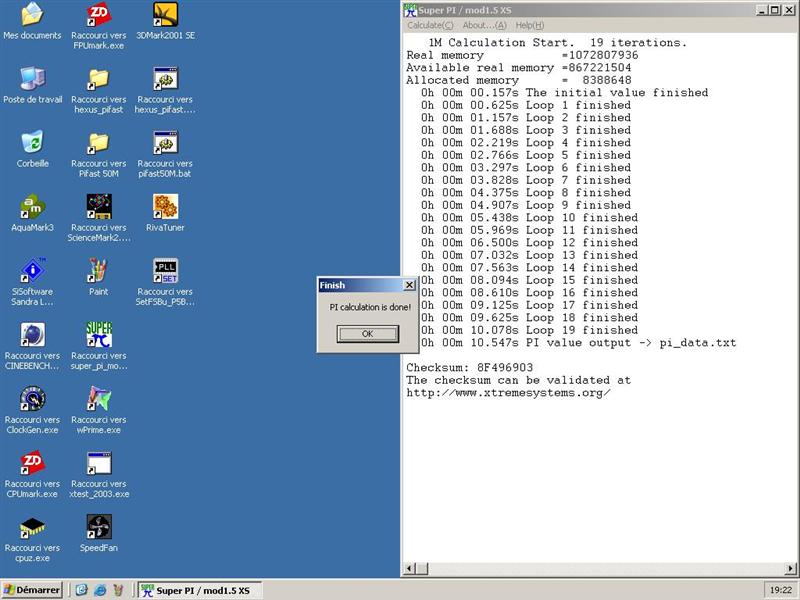
Task: Click the right arrow of horizontal scrollbar
Action: (x=790, y=568)
